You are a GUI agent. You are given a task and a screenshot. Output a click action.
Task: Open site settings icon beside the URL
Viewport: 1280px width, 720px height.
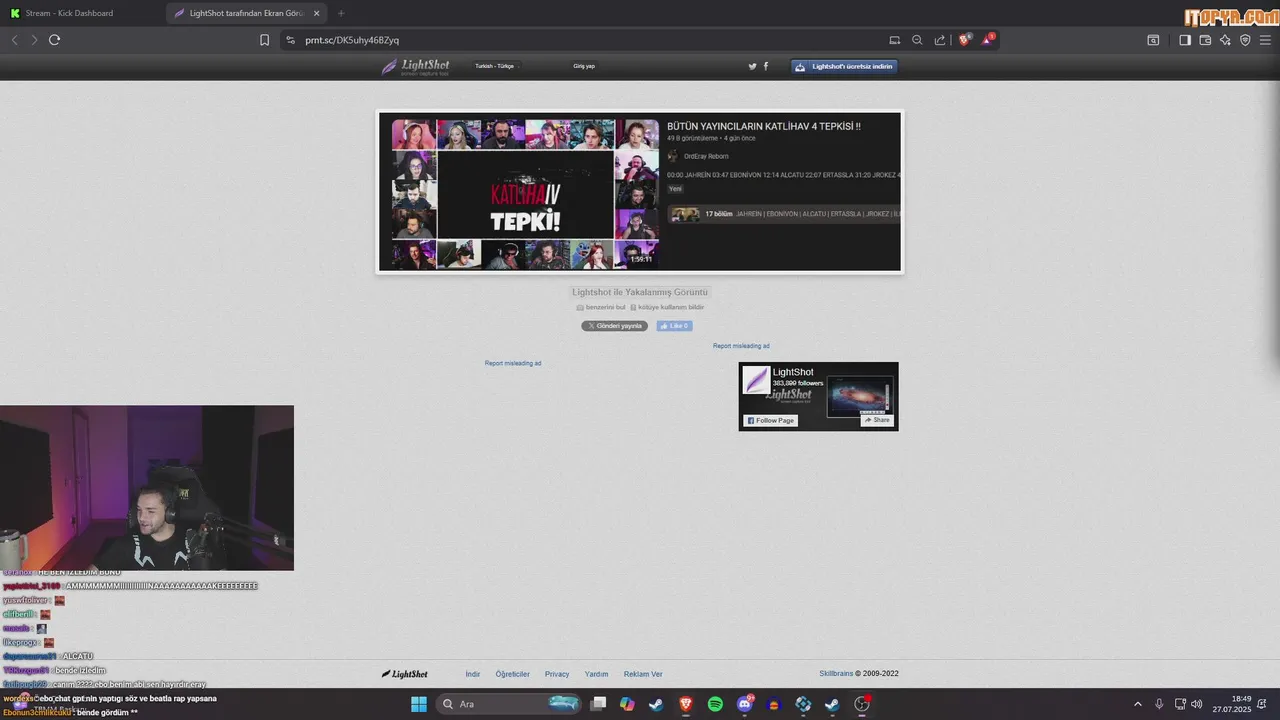[x=290, y=40]
